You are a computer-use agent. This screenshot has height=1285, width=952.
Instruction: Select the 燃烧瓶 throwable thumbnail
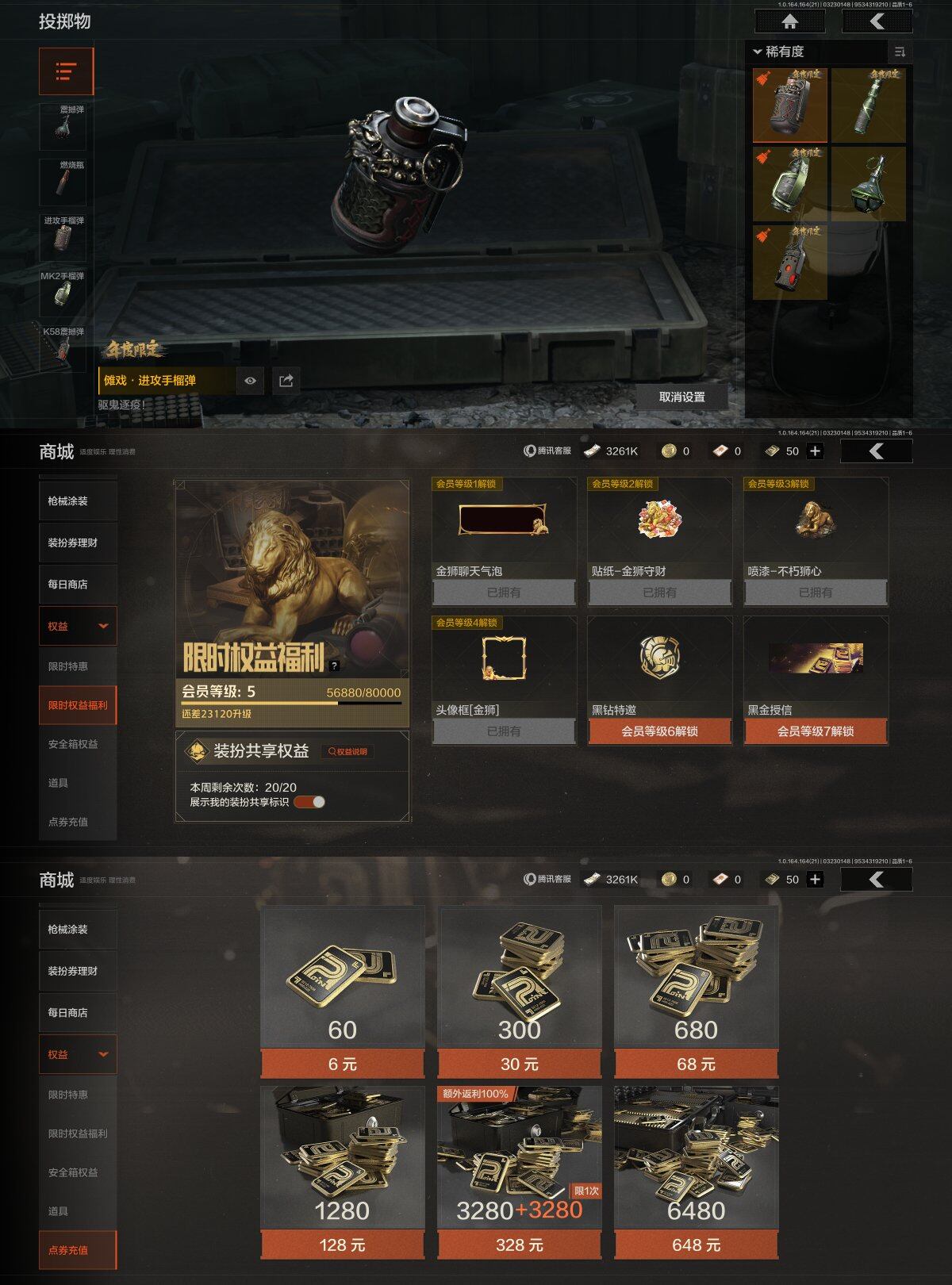point(63,182)
